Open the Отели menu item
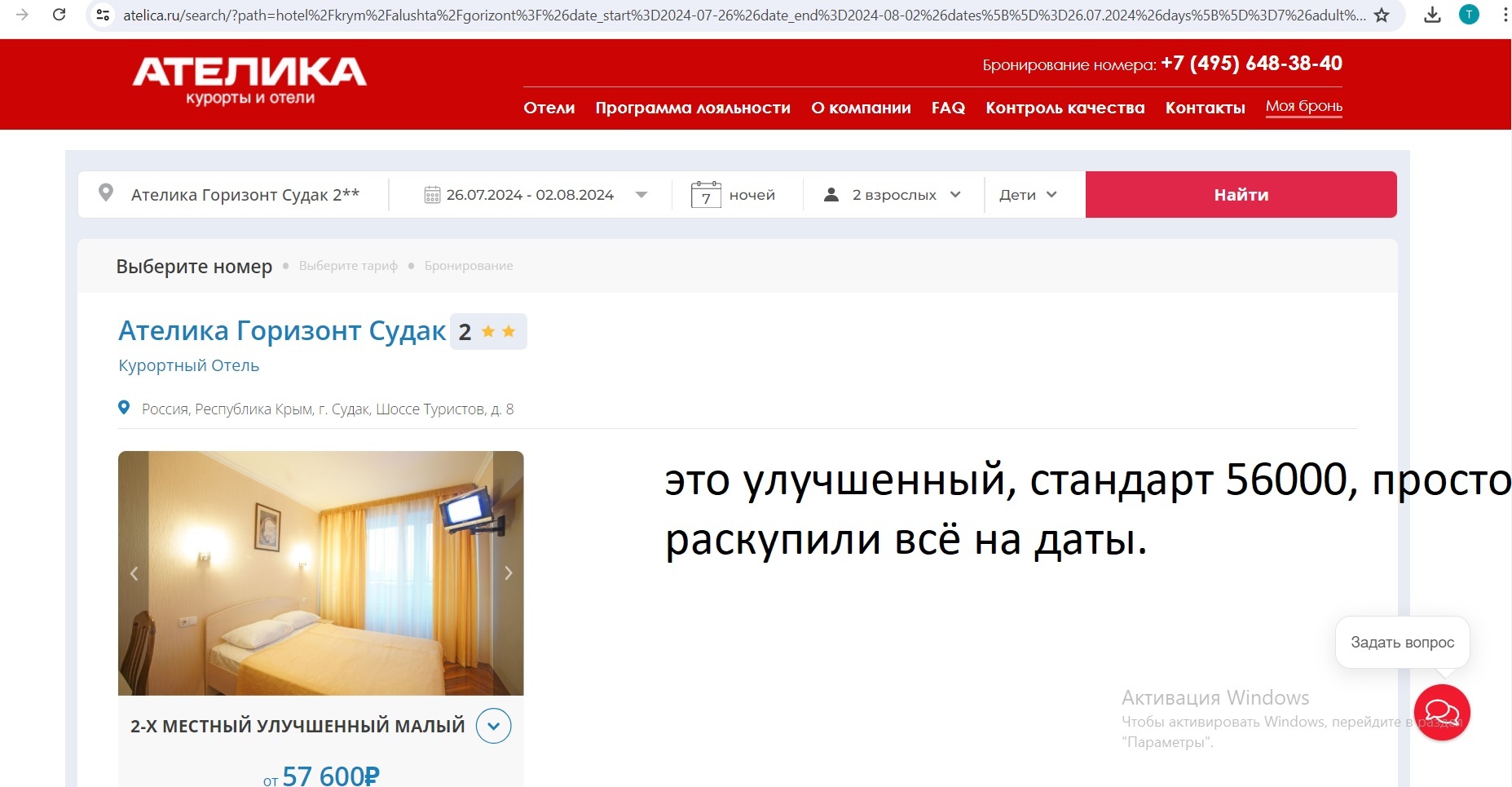The width and height of the screenshot is (1512, 787). (x=549, y=108)
